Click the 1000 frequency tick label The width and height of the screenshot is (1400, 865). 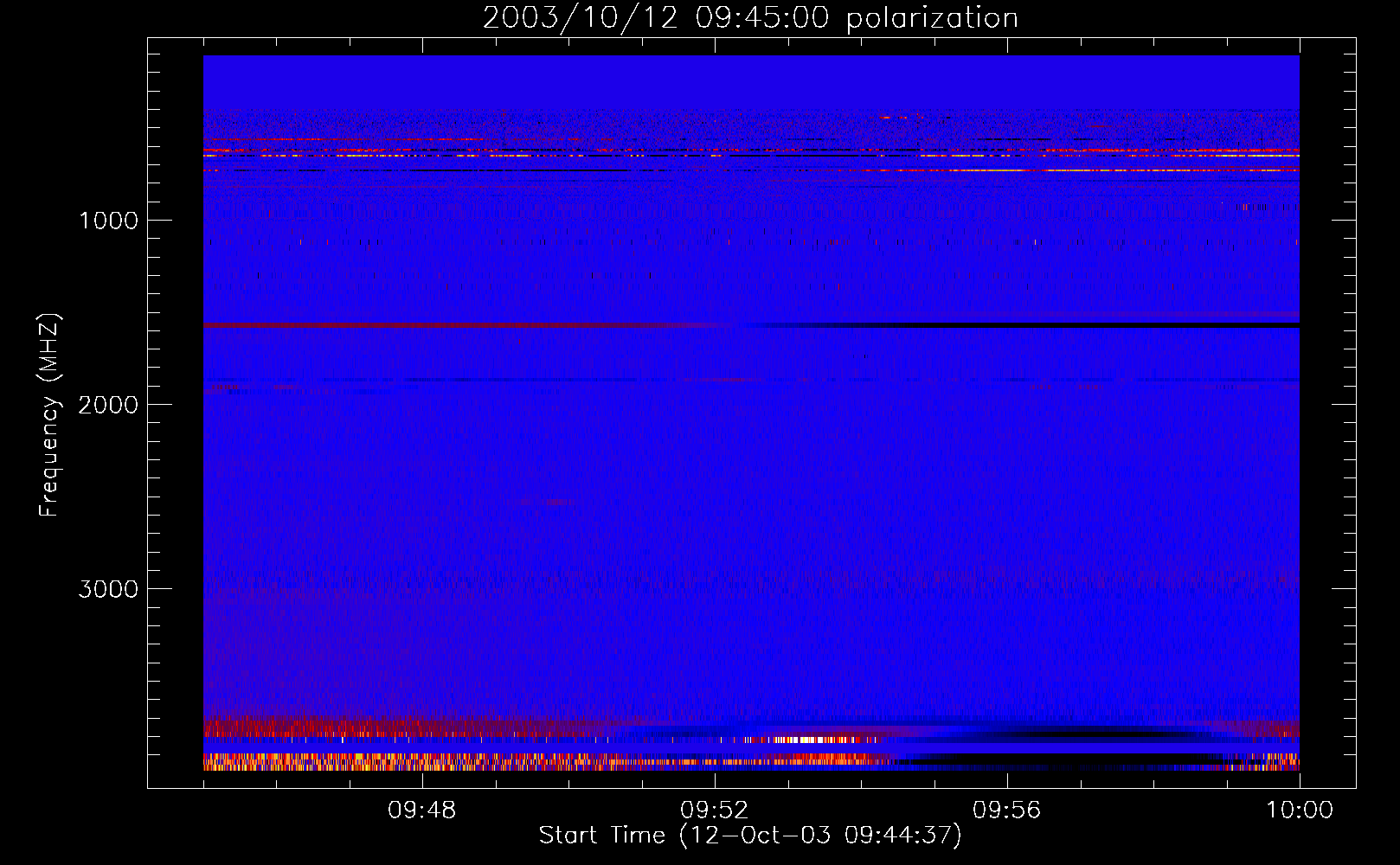click(x=108, y=221)
